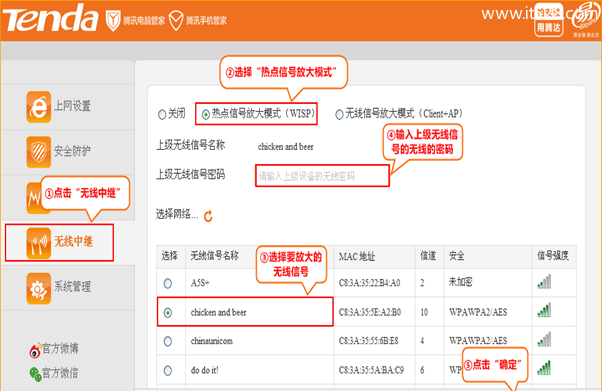Click the 上网设置 internet icon

[38, 107]
